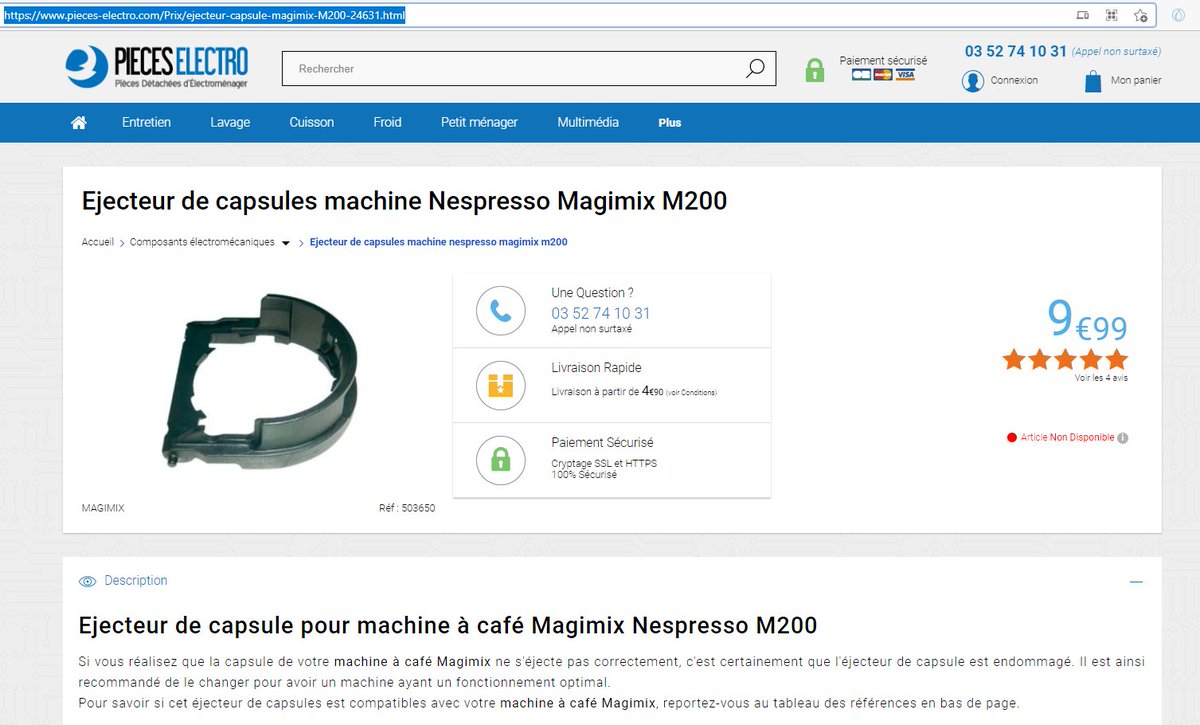Open the Petit ménager menu
This screenshot has width=1200, height=725.
tap(479, 122)
